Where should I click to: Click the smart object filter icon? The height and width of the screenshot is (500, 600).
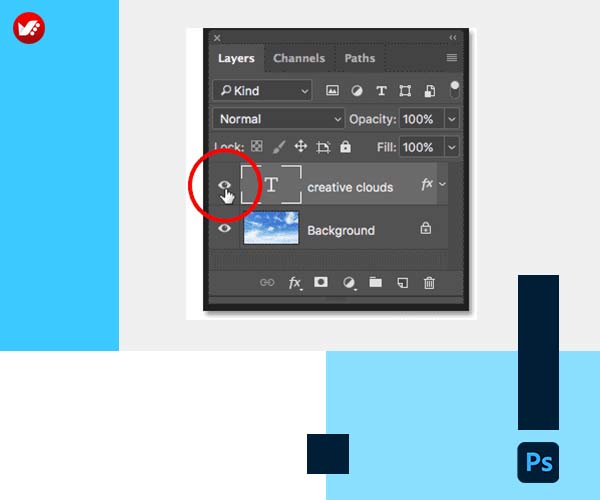point(429,90)
